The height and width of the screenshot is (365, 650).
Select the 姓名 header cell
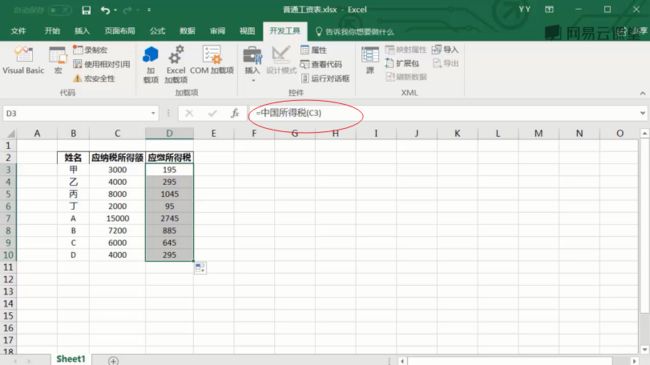tap(73, 158)
